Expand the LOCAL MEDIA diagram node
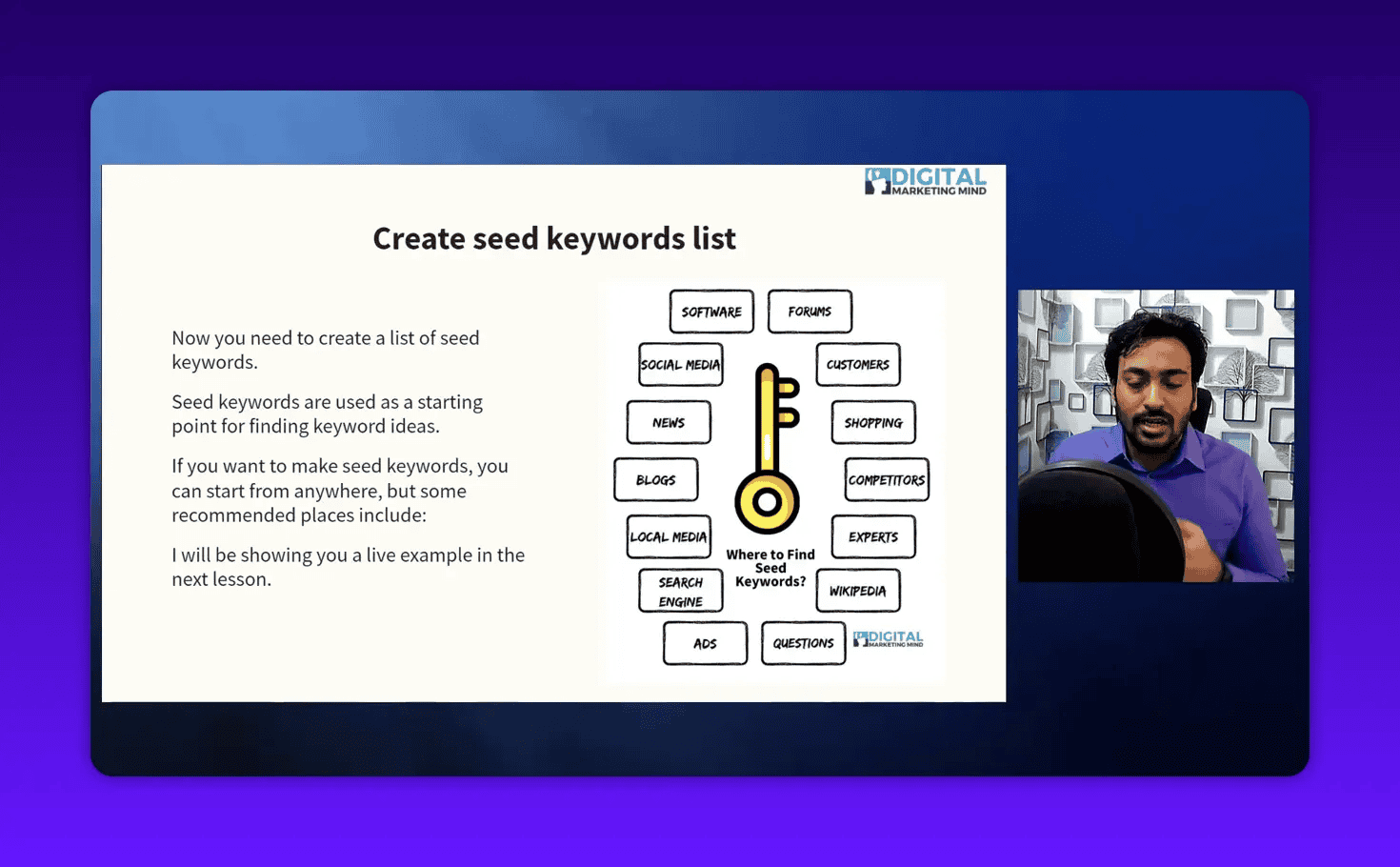The height and width of the screenshot is (867, 1400). pyautogui.click(x=668, y=536)
